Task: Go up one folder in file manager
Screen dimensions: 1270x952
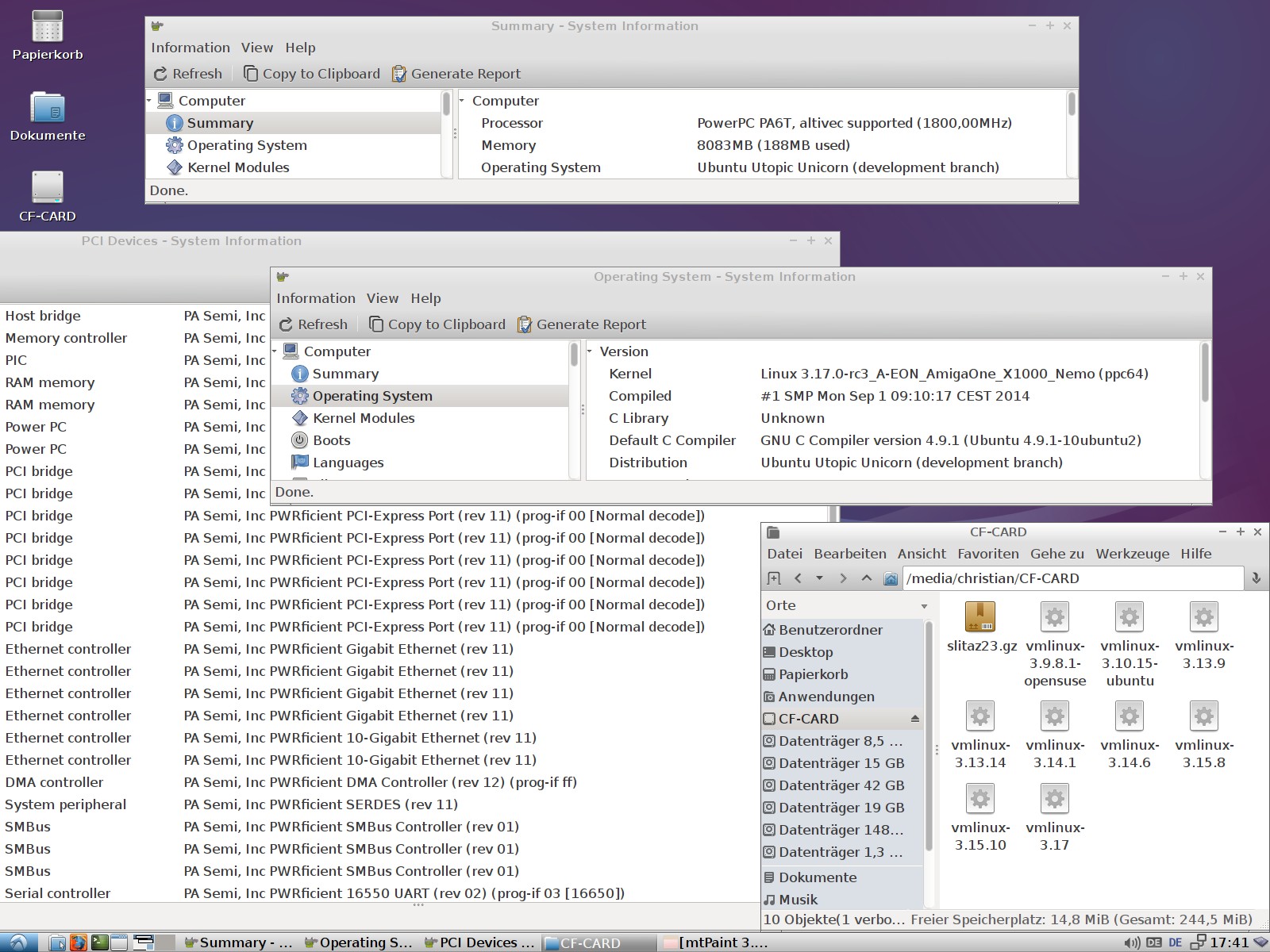Action: click(867, 578)
